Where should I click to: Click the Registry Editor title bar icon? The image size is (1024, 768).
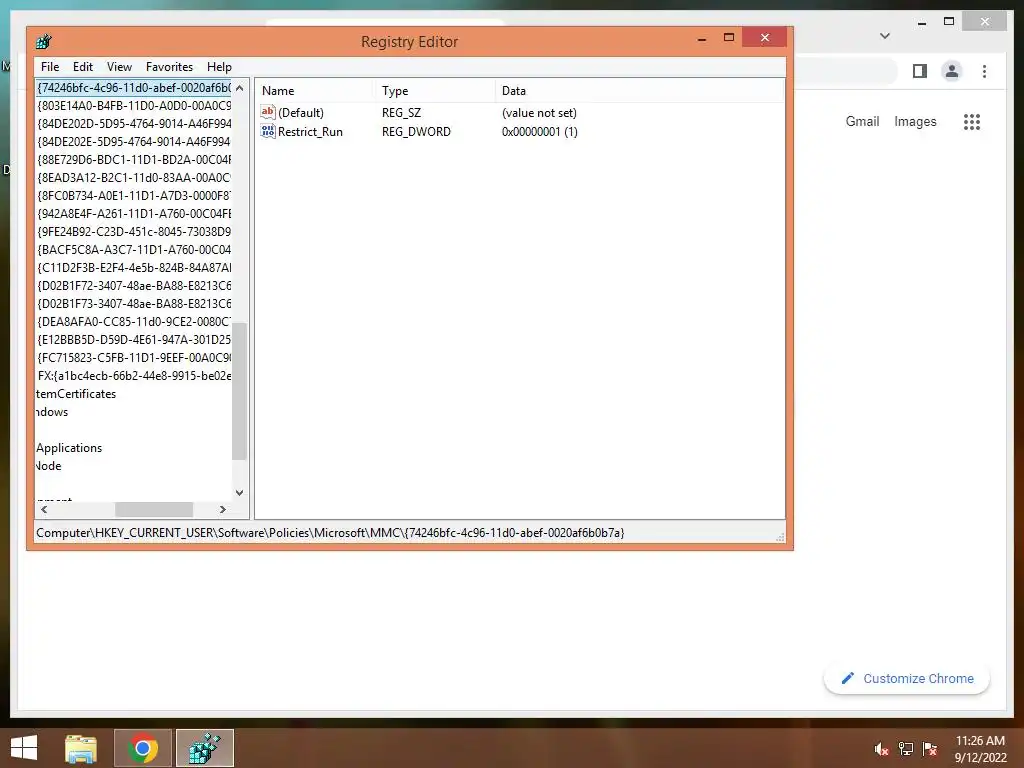tap(44, 42)
